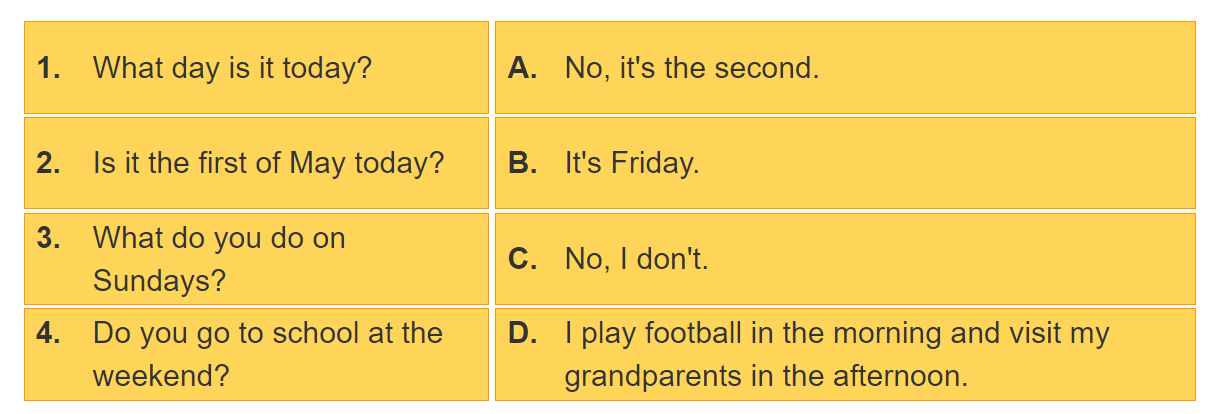Click "grandparents in the afternoon" in answer D
The width and height of the screenshot is (1219, 414).
766,377
